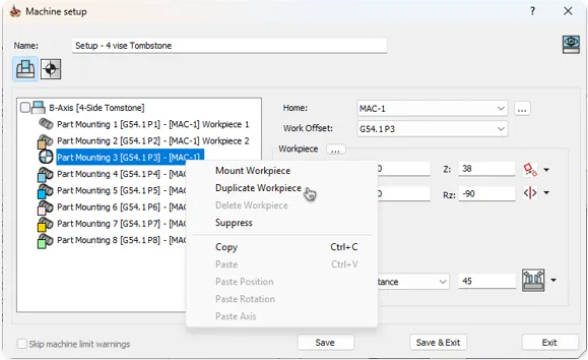Enable Skip machine limit warnings checkbox
The height and width of the screenshot is (360, 588).
pyautogui.click(x=22, y=344)
